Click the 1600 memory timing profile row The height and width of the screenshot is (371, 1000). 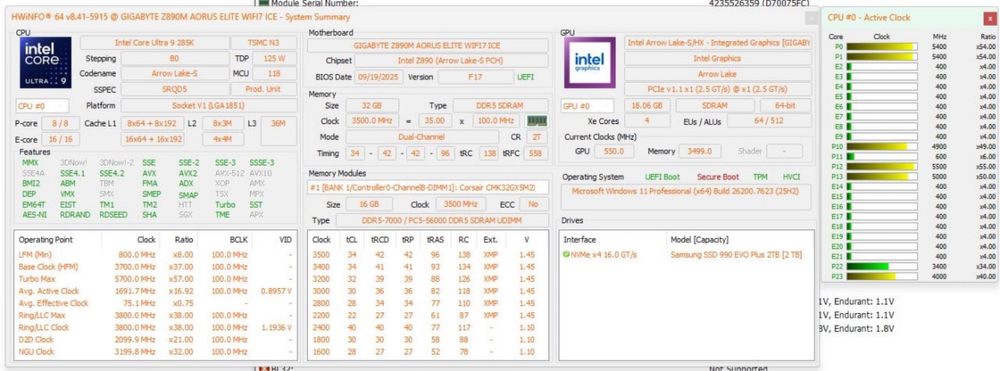click(x=428, y=351)
